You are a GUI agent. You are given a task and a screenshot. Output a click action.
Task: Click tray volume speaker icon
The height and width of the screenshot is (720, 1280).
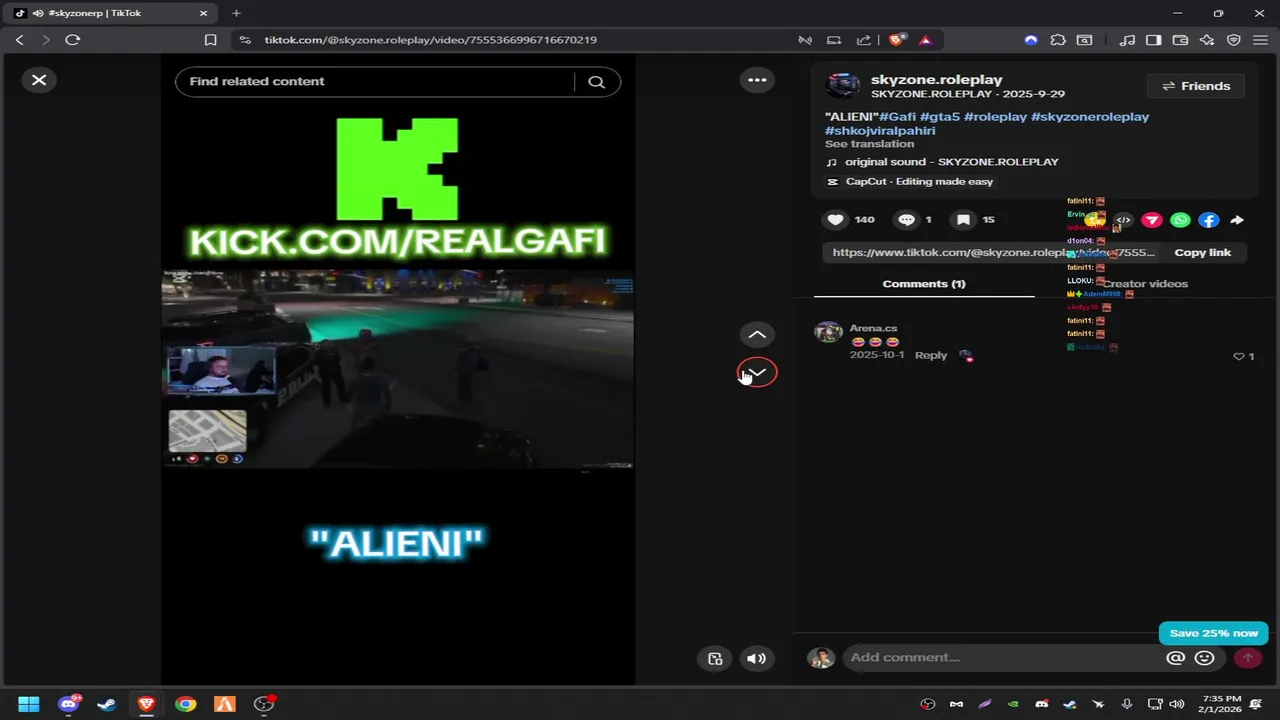[1177, 704]
